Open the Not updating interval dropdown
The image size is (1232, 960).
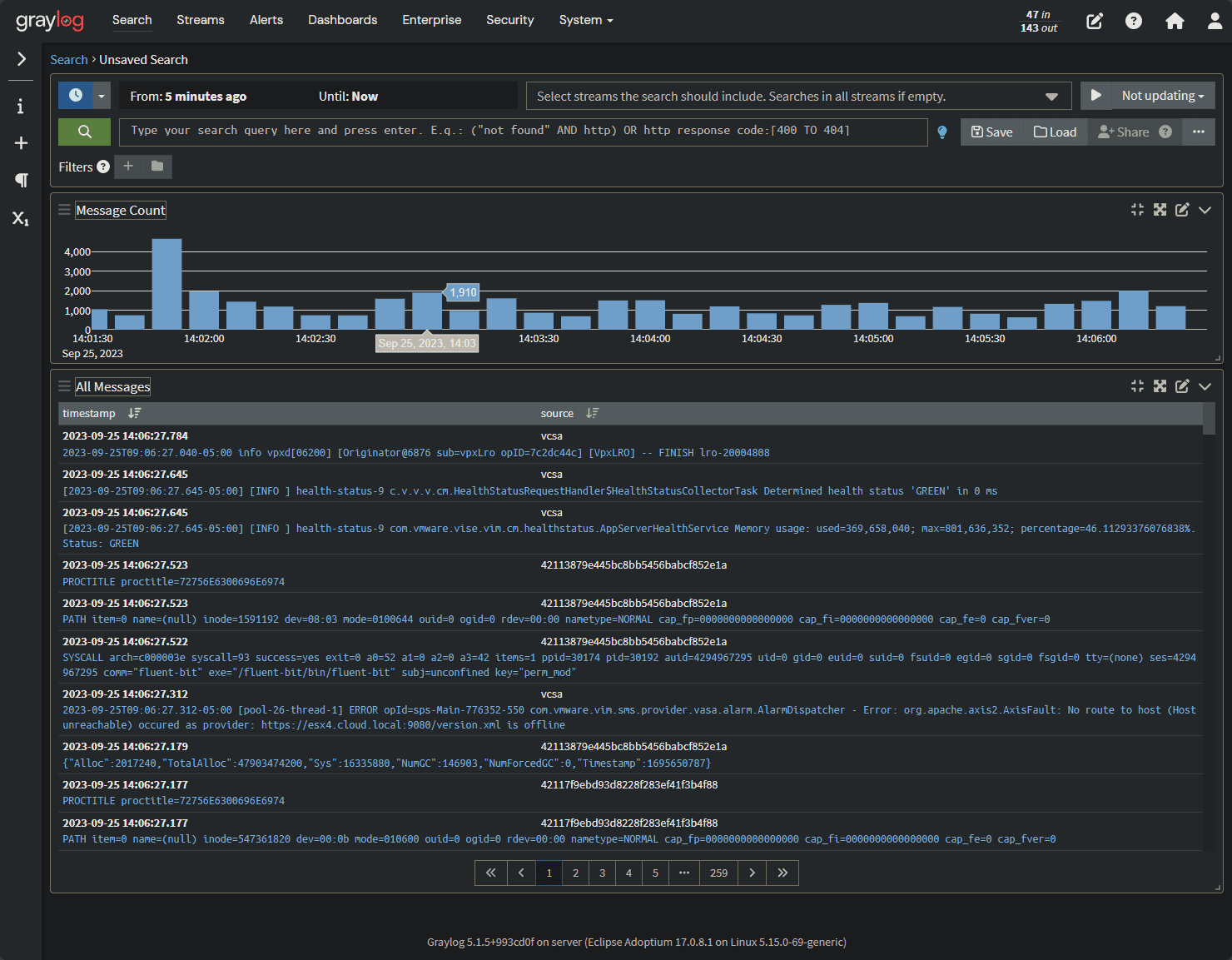tap(1163, 96)
